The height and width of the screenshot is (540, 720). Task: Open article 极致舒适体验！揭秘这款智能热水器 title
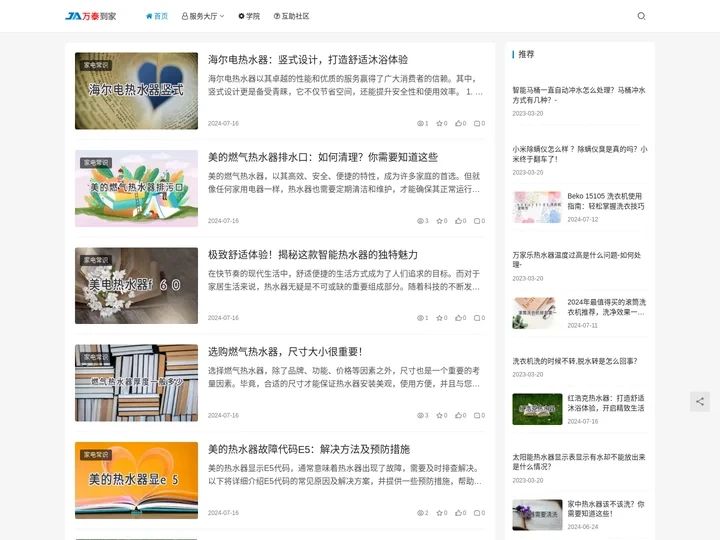(x=313, y=255)
